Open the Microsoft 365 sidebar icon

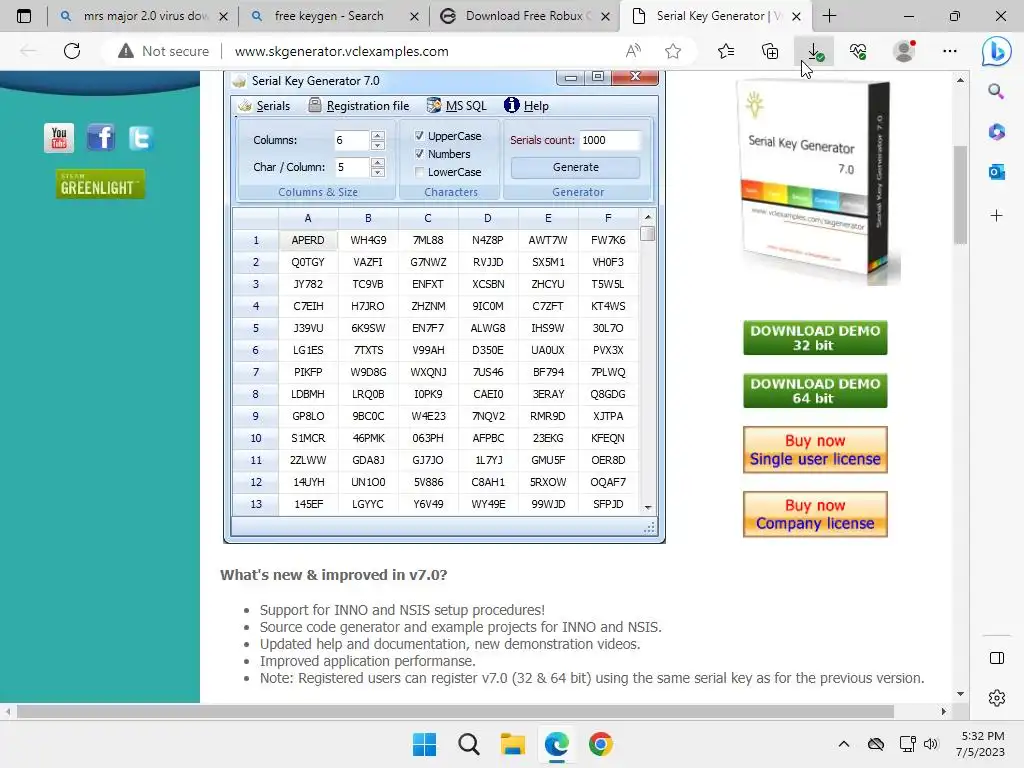996,132
